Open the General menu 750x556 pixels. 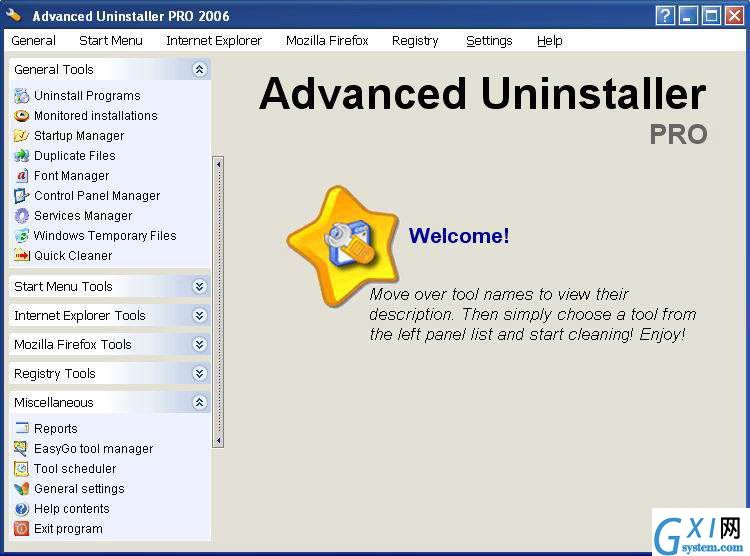coord(33,41)
